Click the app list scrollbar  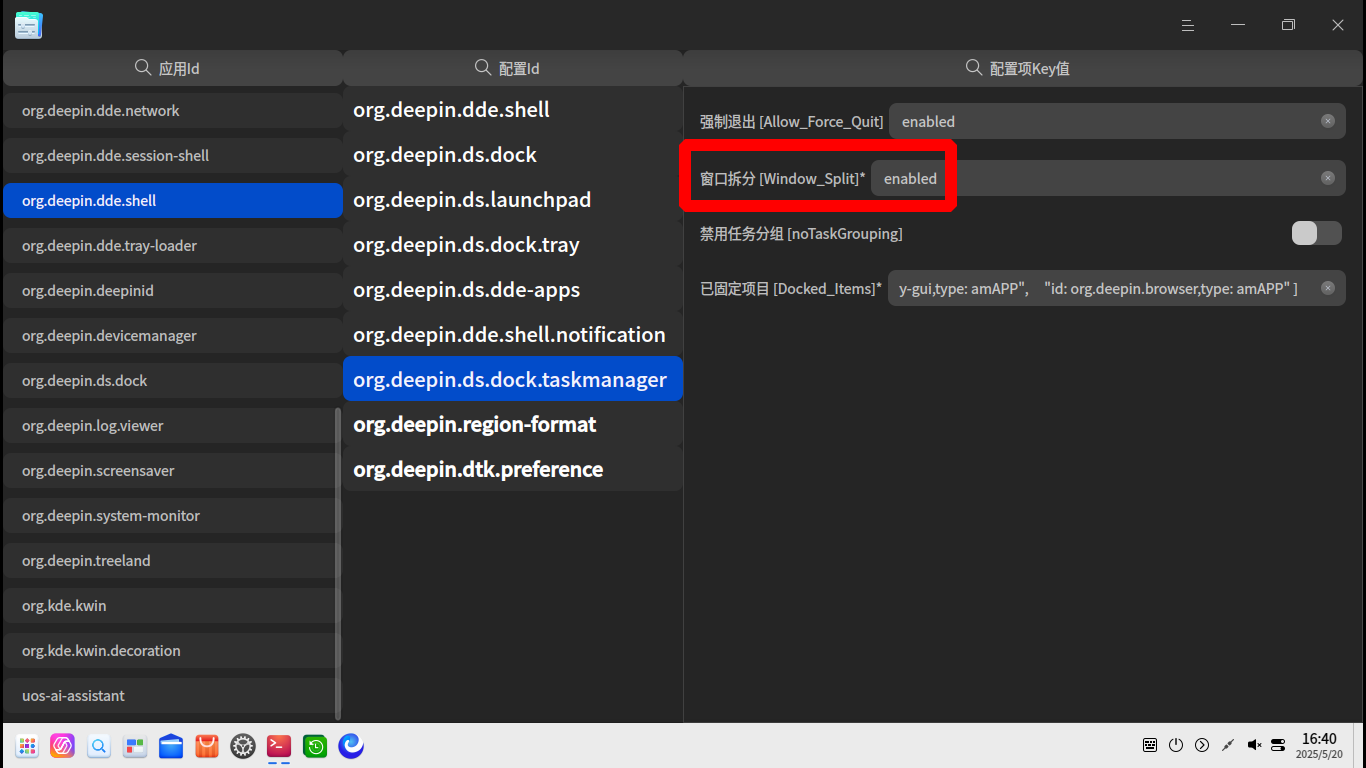pos(338,563)
